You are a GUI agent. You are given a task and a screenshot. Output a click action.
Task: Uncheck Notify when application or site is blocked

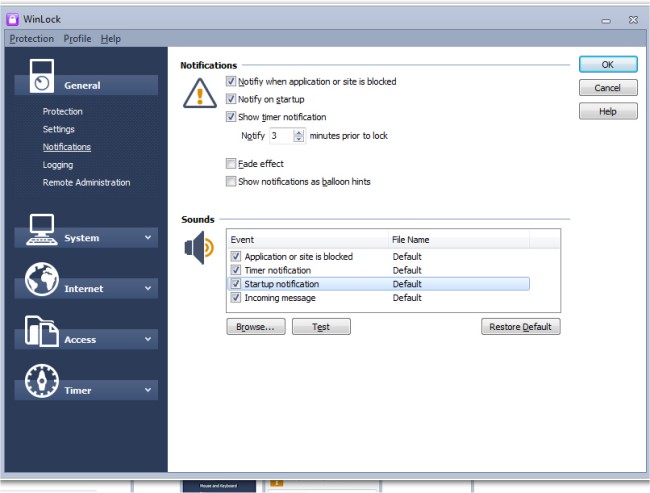coord(231,81)
